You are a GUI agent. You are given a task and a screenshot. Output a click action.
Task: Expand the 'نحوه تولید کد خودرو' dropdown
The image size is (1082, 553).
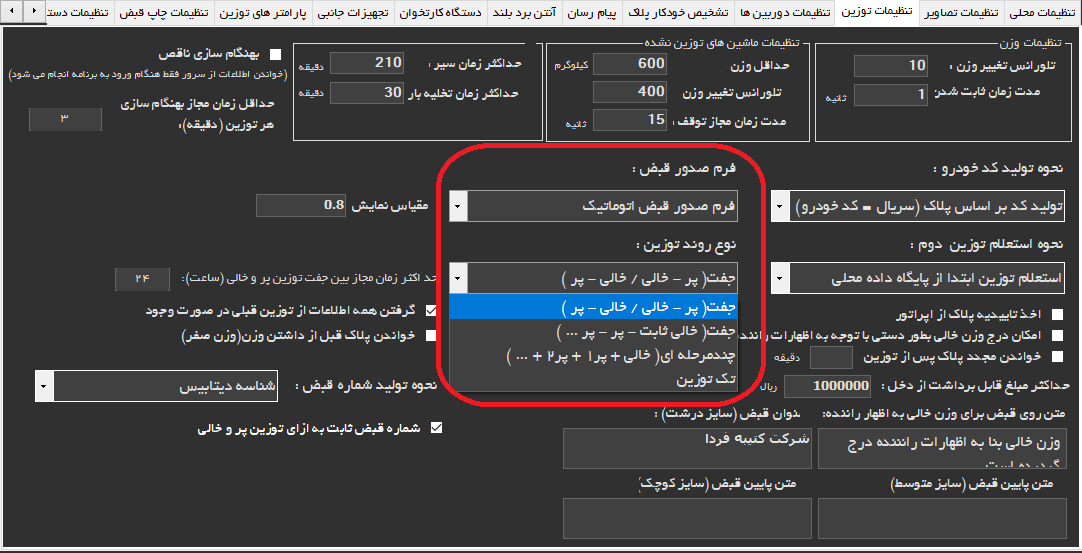pos(780,207)
